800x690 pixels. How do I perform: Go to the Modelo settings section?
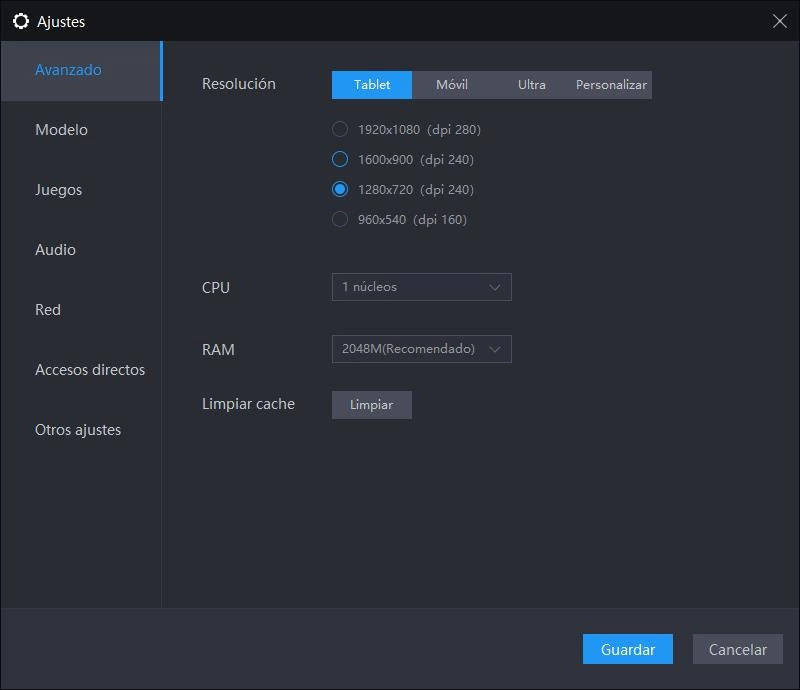tap(81, 130)
